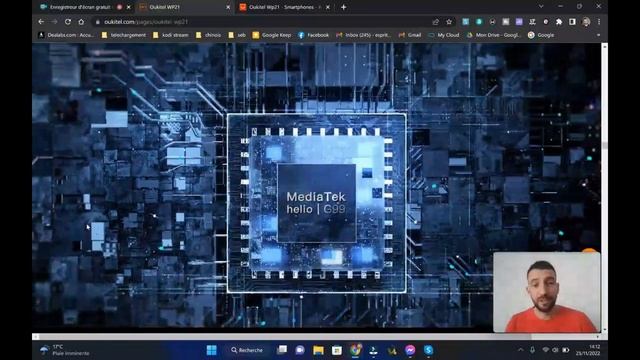The height and width of the screenshot is (360, 640).
Task: Reload the Oukitel page
Action: coord(68,22)
